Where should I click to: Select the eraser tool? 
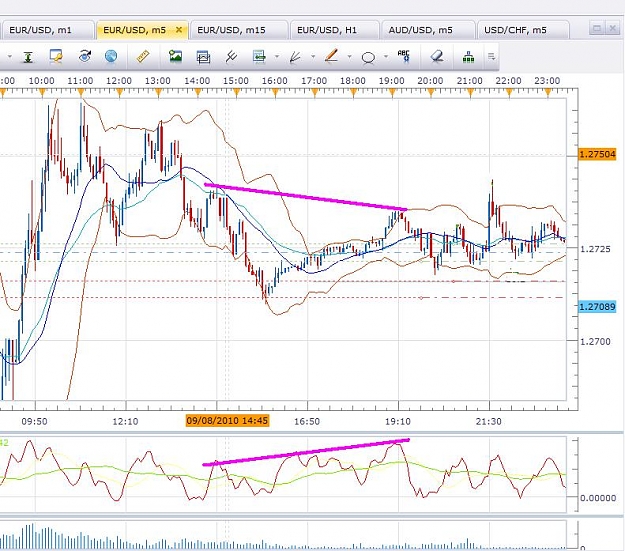[x=437, y=57]
